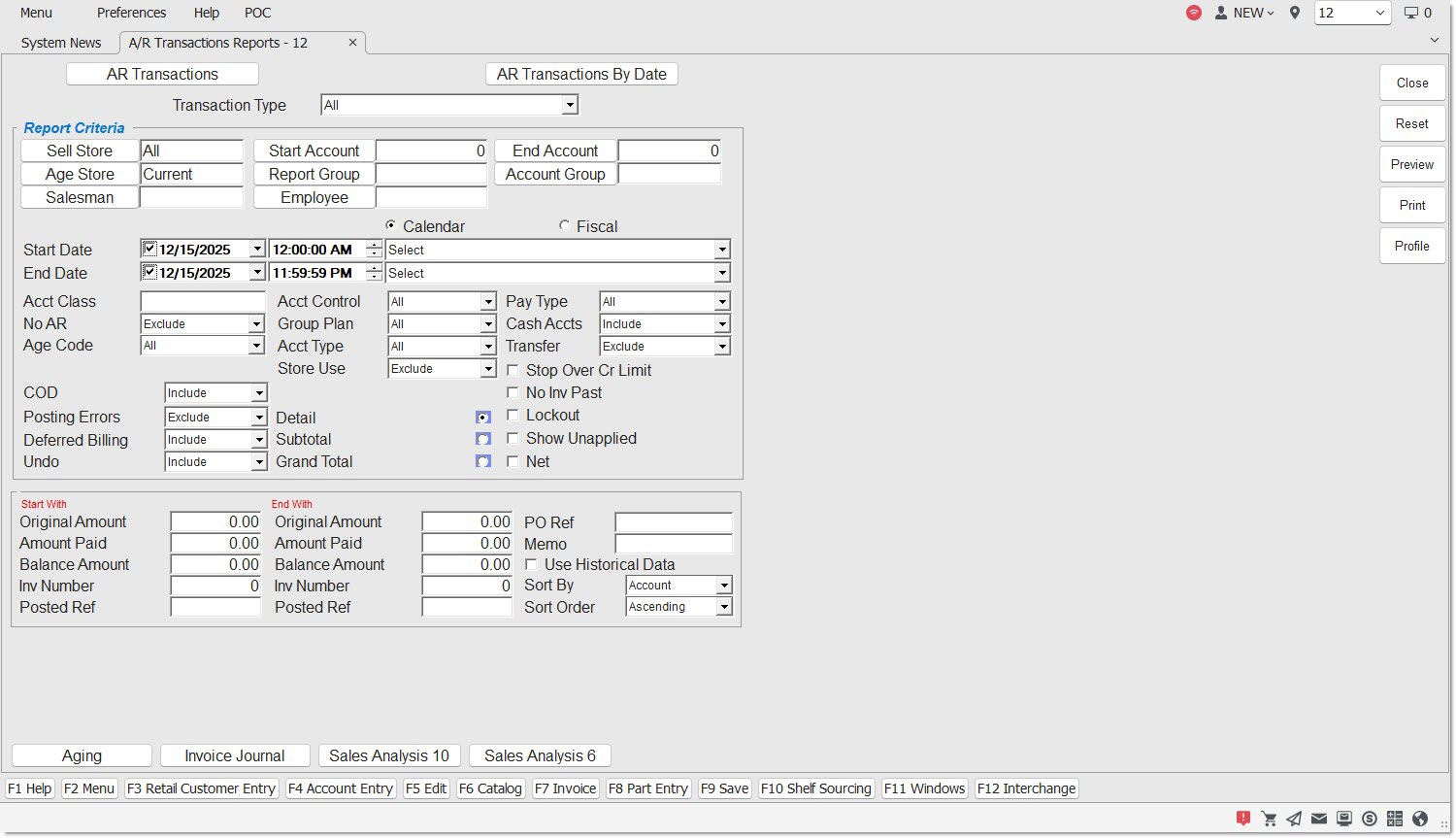
Task: Open the Sort By dropdown
Action: (x=723, y=586)
